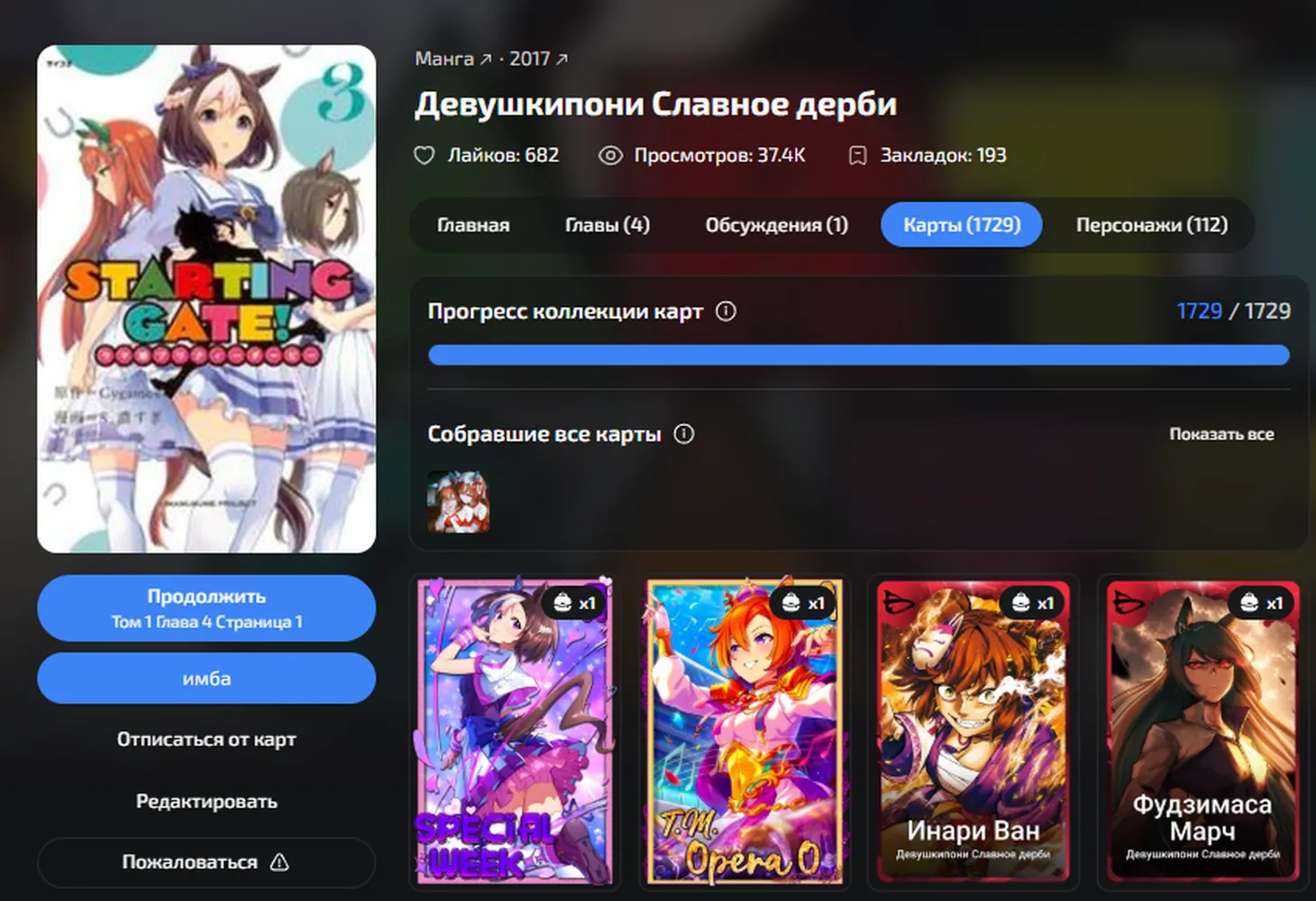The height and width of the screenshot is (901, 1316).
Task: Click Показать все collectors link
Action: [1221, 433]
